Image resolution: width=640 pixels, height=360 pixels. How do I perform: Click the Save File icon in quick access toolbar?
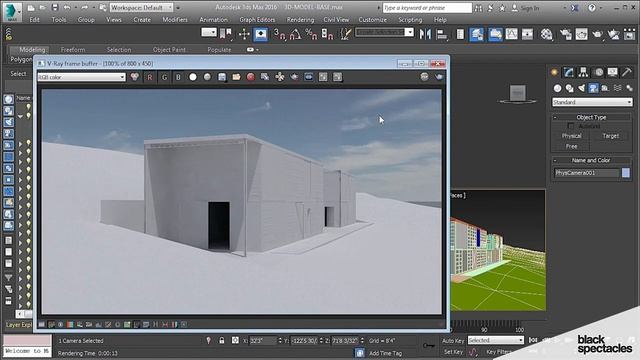point(55,7)
